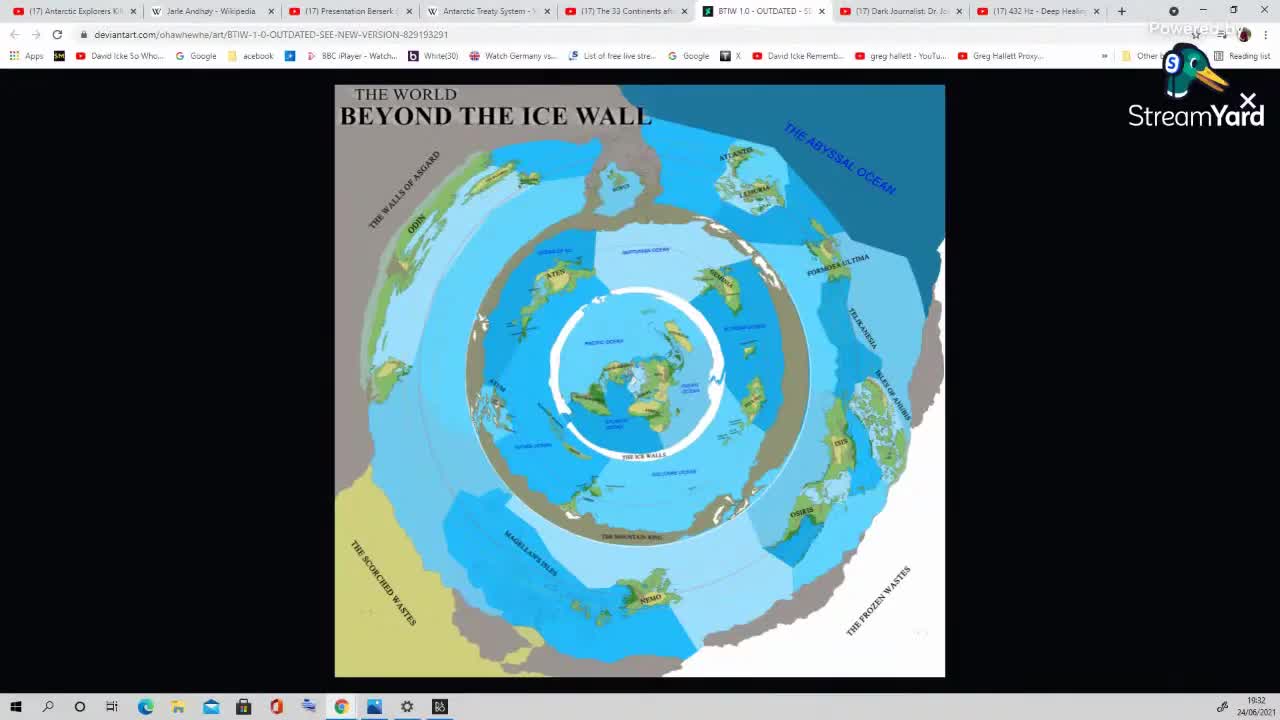Open the Watch Germany vs bookmark
Viewport: 1280px width, 720px height.
[513, 56]
